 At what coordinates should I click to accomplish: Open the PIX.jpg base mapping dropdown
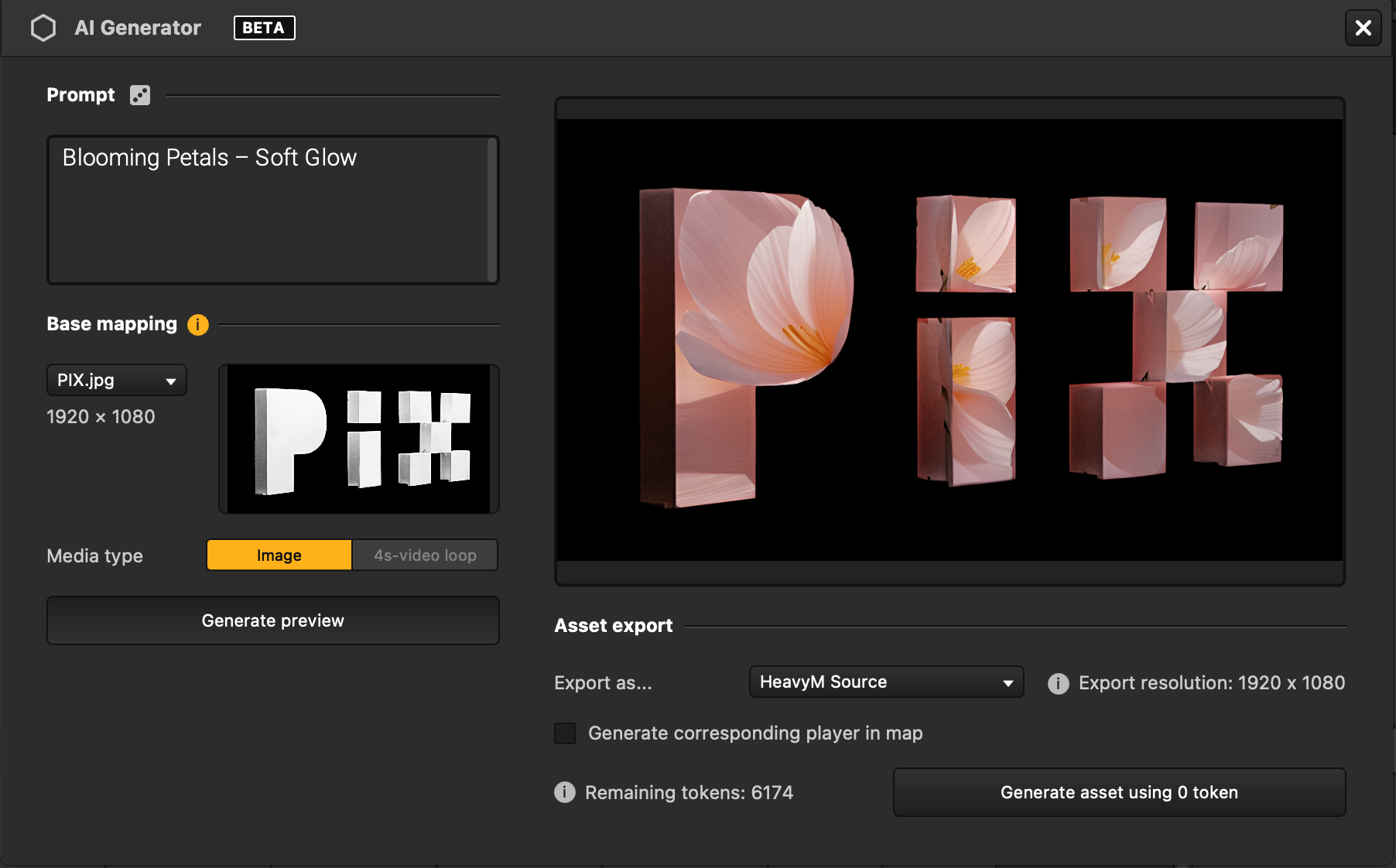pyautogui.click(x=117, y=381)
